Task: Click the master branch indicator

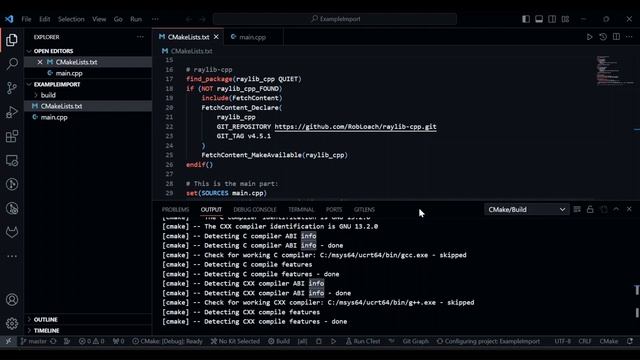Action: tap(34, 341)
